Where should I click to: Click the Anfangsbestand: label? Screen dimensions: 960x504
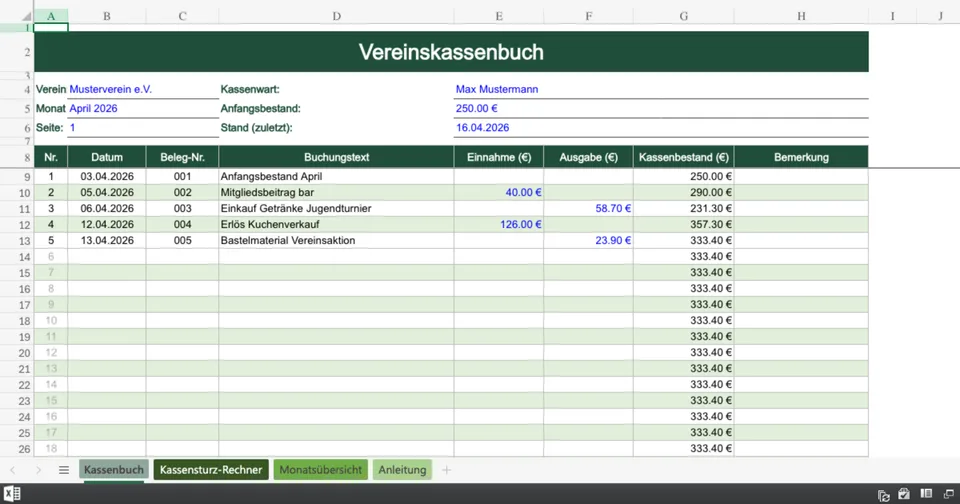coord(261,108)
